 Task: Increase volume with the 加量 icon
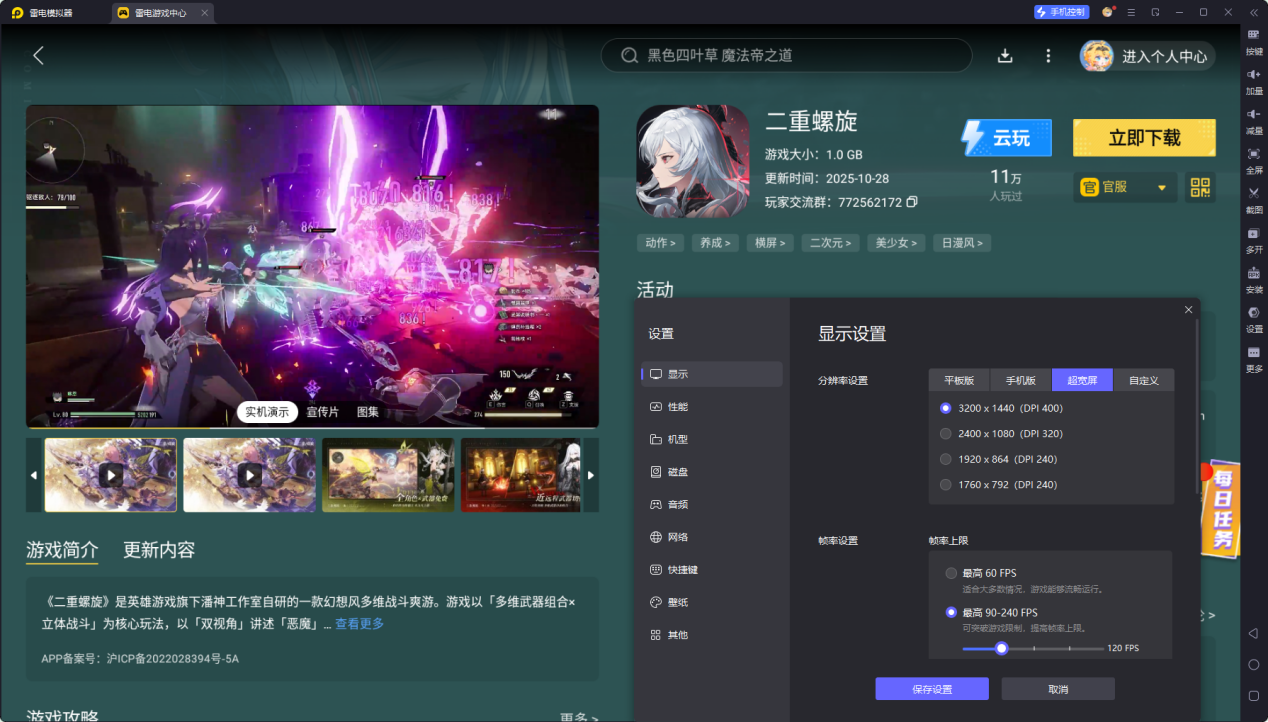coord(1254,81)
